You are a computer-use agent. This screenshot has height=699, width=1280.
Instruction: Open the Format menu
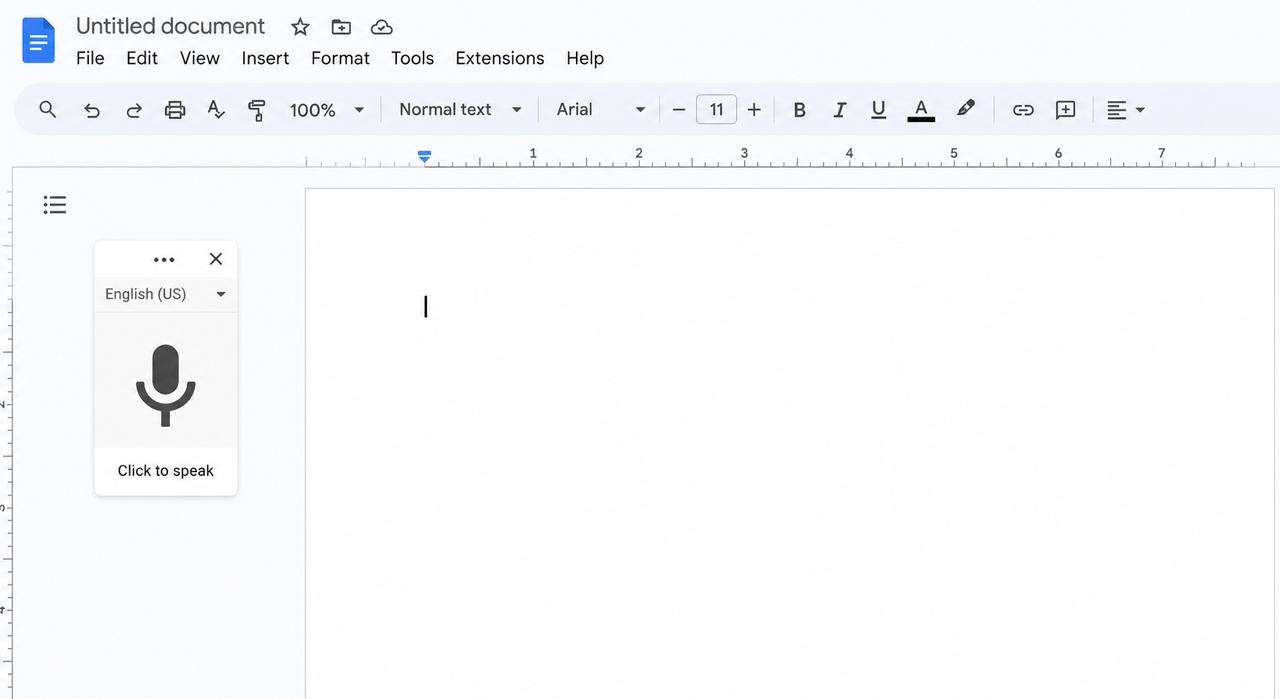[x=340, y=58]
